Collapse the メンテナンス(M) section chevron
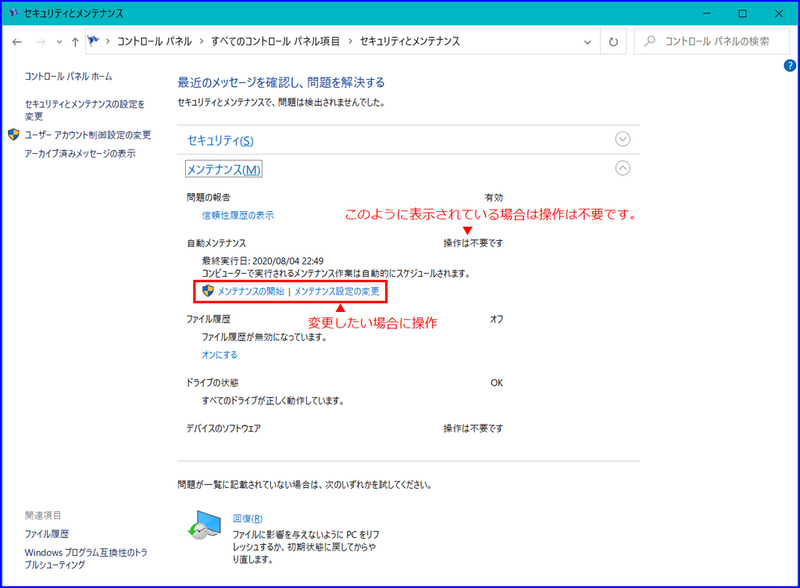This screenshot has width=800, height=588. click(622, 168)
